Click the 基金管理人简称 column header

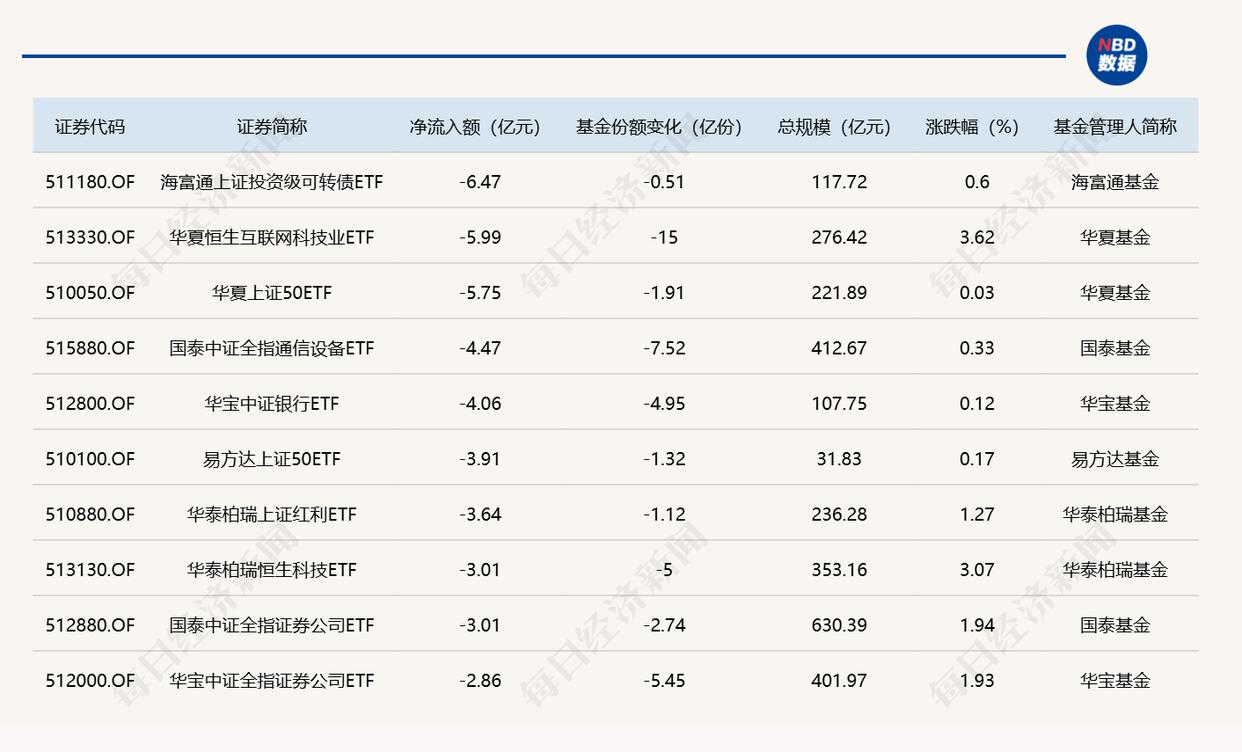(x=1115, y=127)
